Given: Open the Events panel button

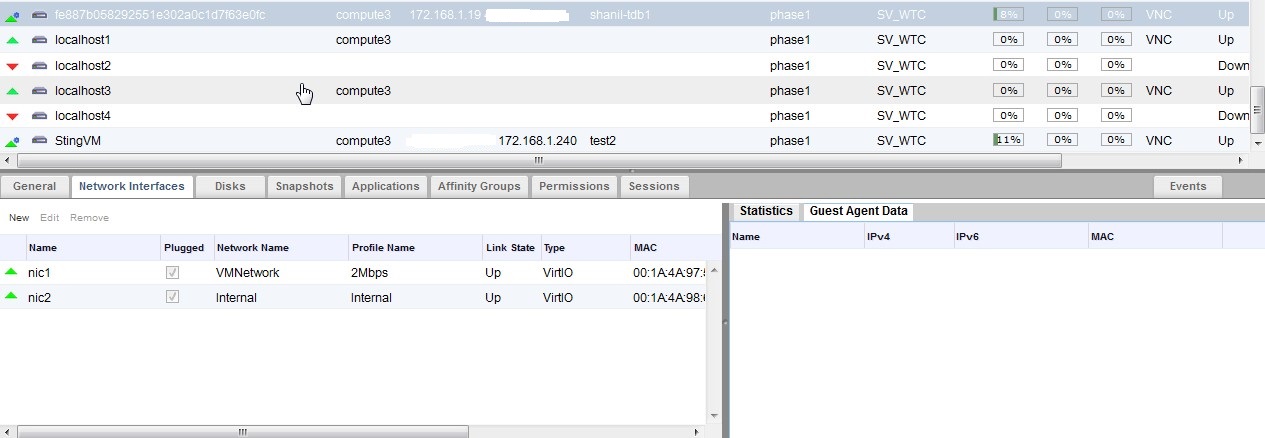Looking at the screenshot, I should tap(1187, 186).
